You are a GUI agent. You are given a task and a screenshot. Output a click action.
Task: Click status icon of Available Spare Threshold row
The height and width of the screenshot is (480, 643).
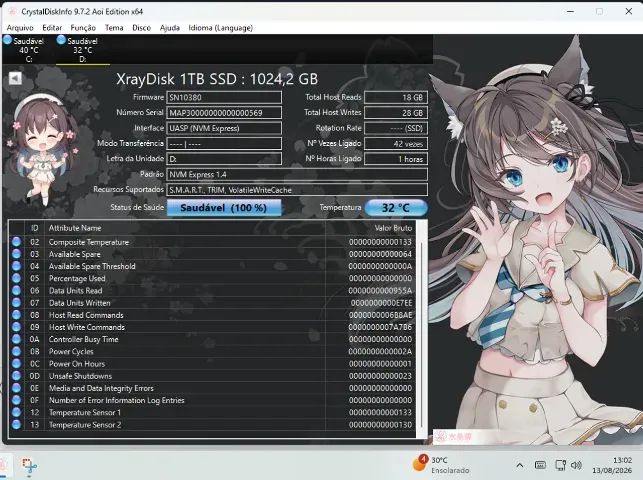pos(16,266)
